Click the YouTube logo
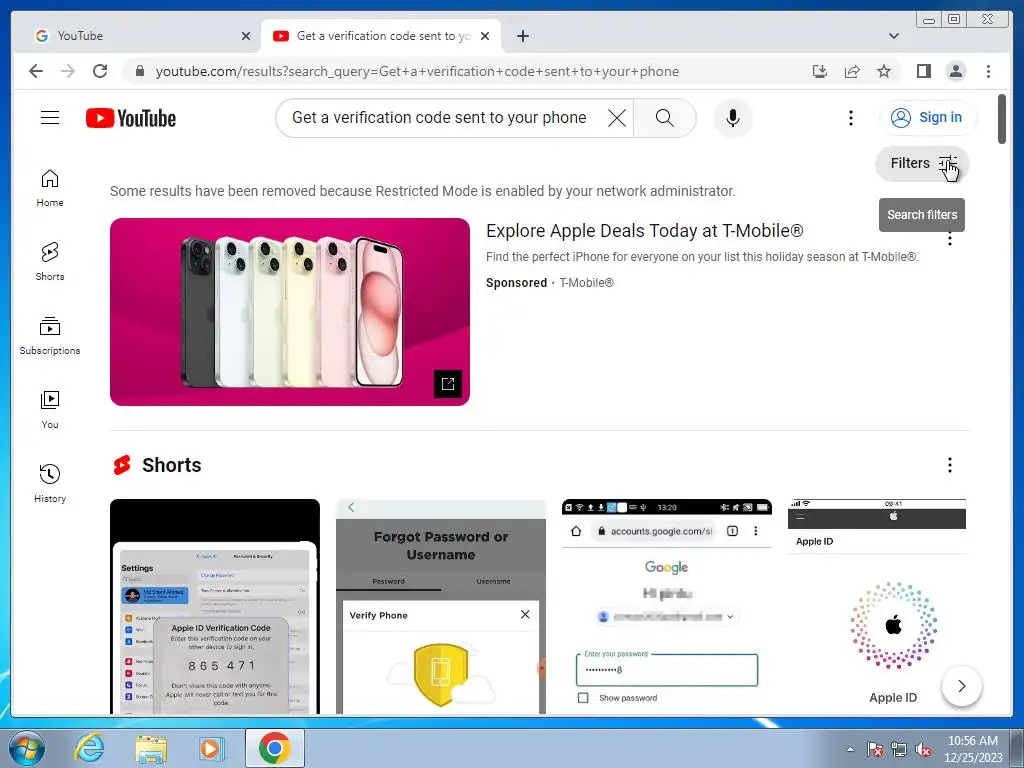Image resolution: width=1024 pixels, height=768 pixels. (x=131, y=118)
